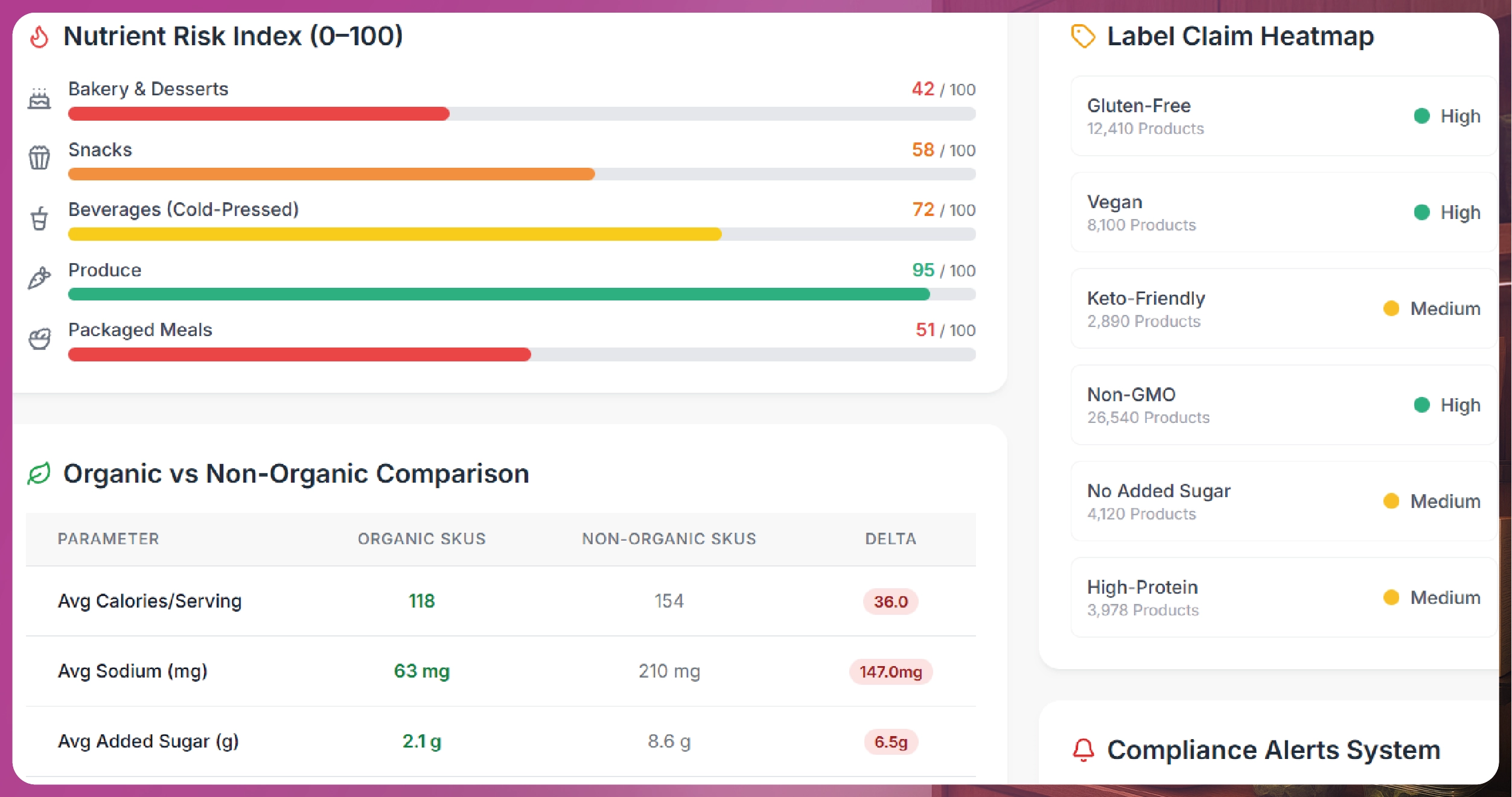The image size is (1512, 797).
Task: Select the cake icon for Bakery & Desserts
Action: pos(39,98)
